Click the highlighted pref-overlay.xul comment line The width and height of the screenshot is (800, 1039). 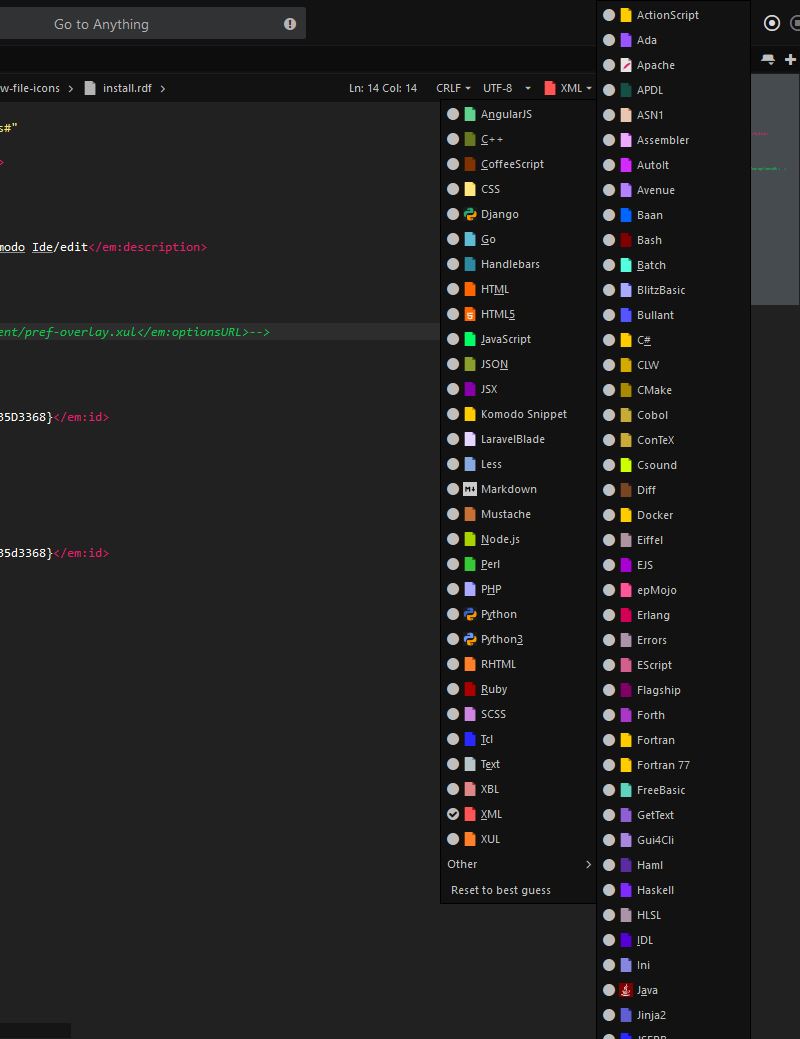pyautogui.click(x=220, y=332)
